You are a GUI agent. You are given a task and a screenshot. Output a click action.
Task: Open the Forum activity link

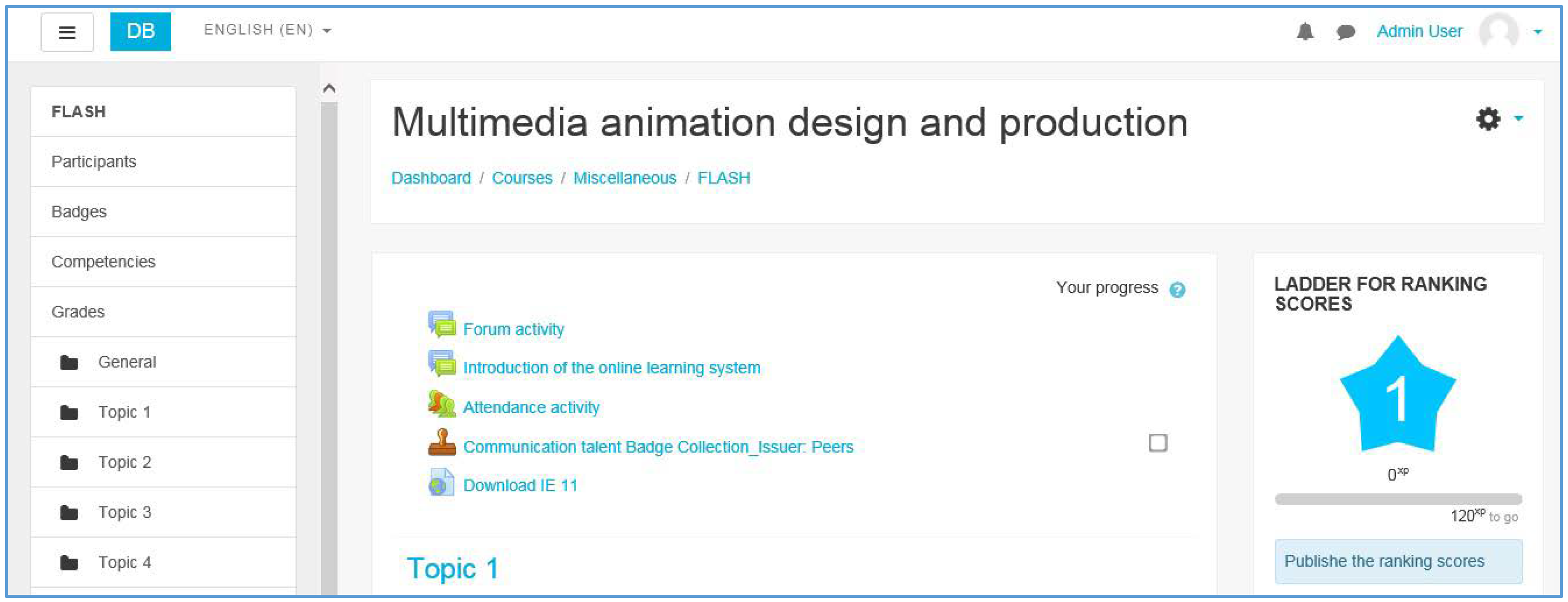coord(513,329)
